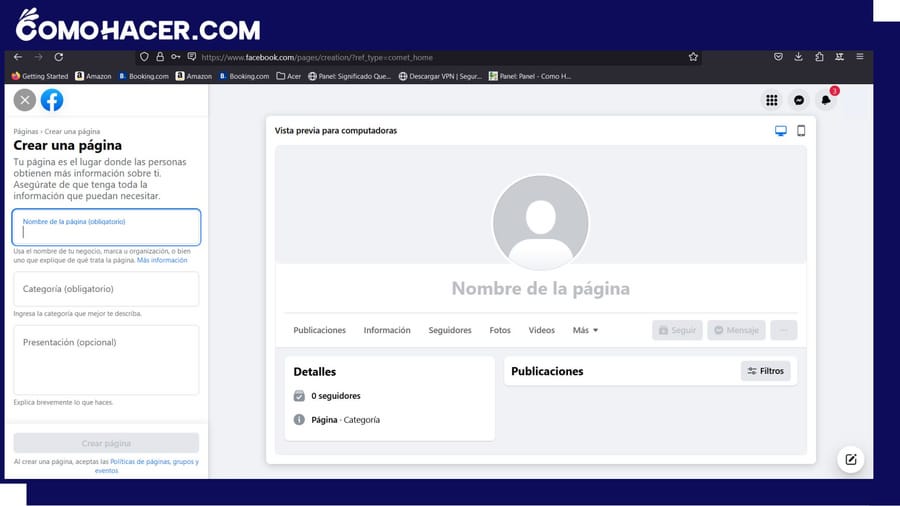
Task: Open the Facebook nine-dot menu grid
Action: 772,100
